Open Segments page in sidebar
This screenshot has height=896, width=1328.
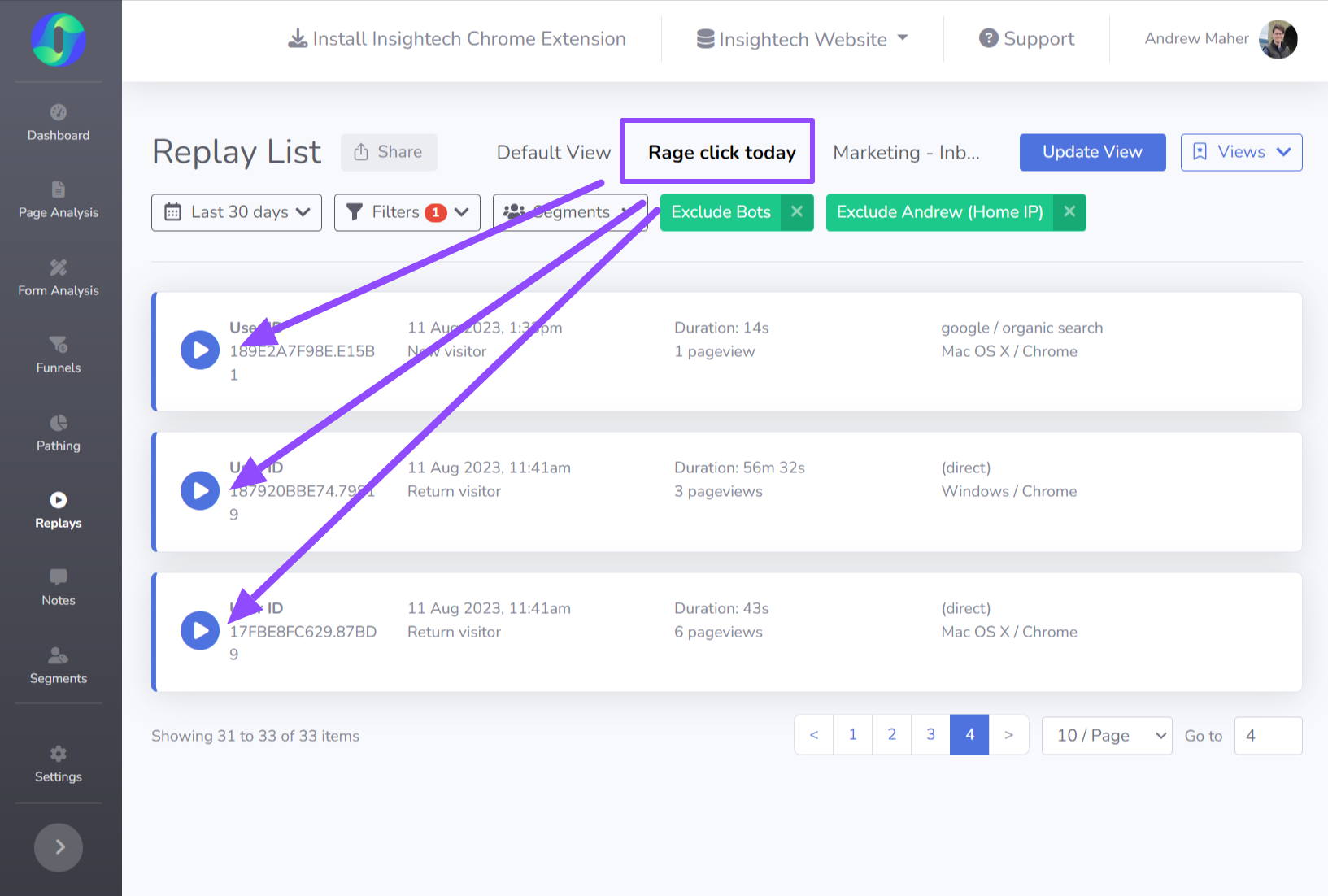(59, 666)
